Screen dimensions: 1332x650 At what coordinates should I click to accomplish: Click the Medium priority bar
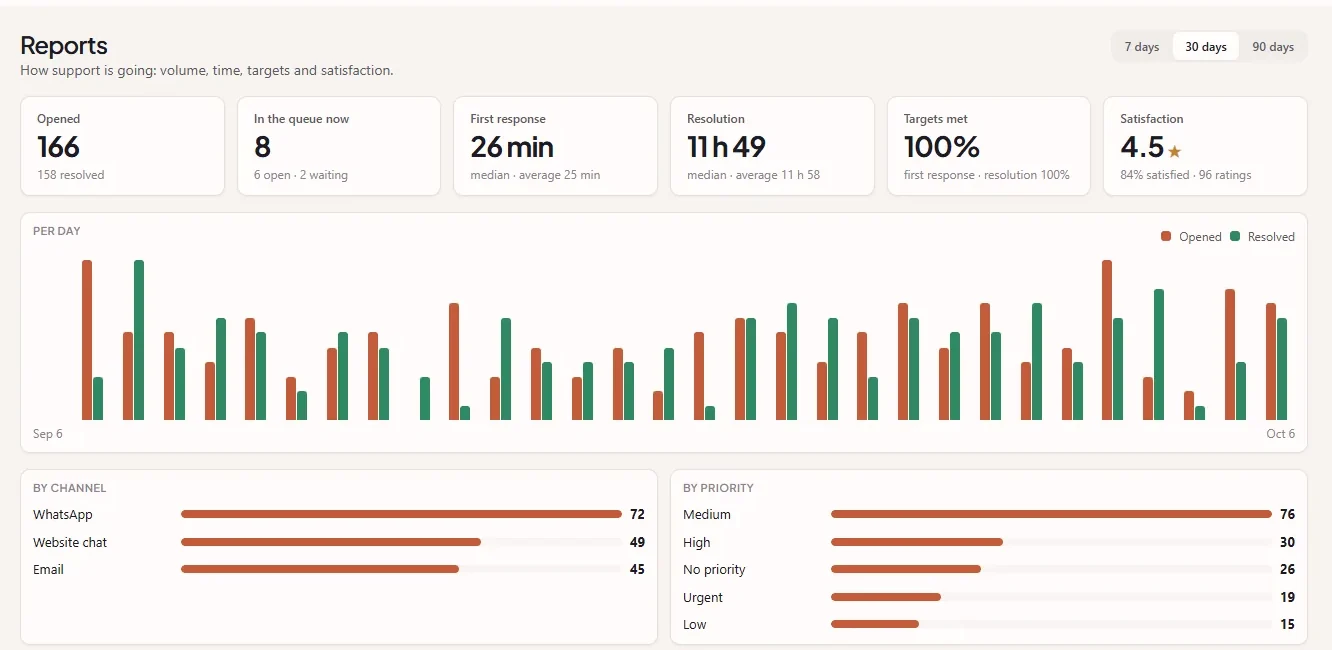click(1051, 514)
